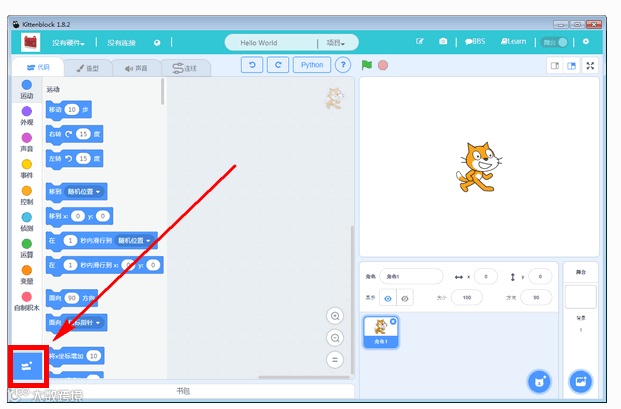
Task: Click the turn left 15 degrees block
Action: tap(74, 159)
